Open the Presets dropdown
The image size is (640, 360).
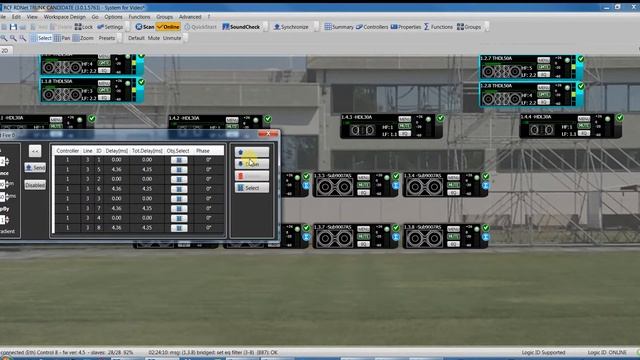tap(107, 38)
